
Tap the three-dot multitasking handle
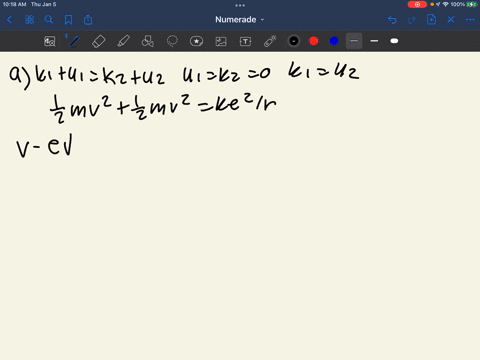[x=240, y=5]
